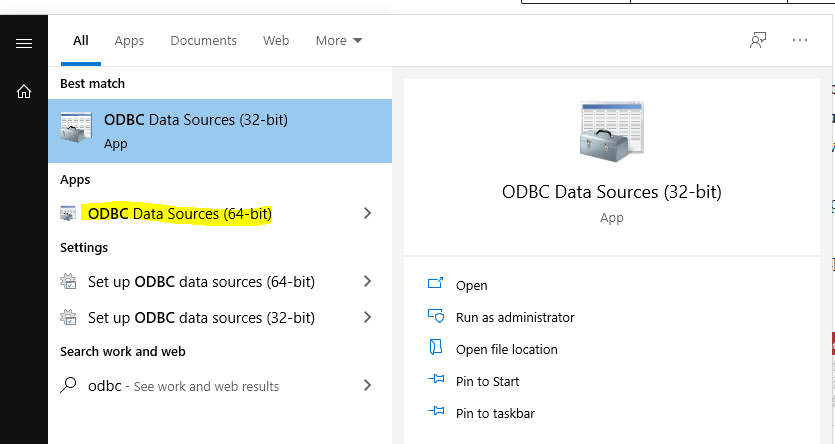The height and width of the screenshot is (444, 835).
Task: Click Open in the action list
Action: pyautogui.click(x=471, y=285)
